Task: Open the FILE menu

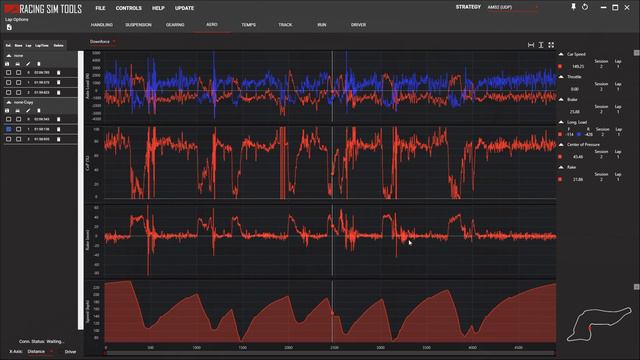Action: [x=100, y=8]
